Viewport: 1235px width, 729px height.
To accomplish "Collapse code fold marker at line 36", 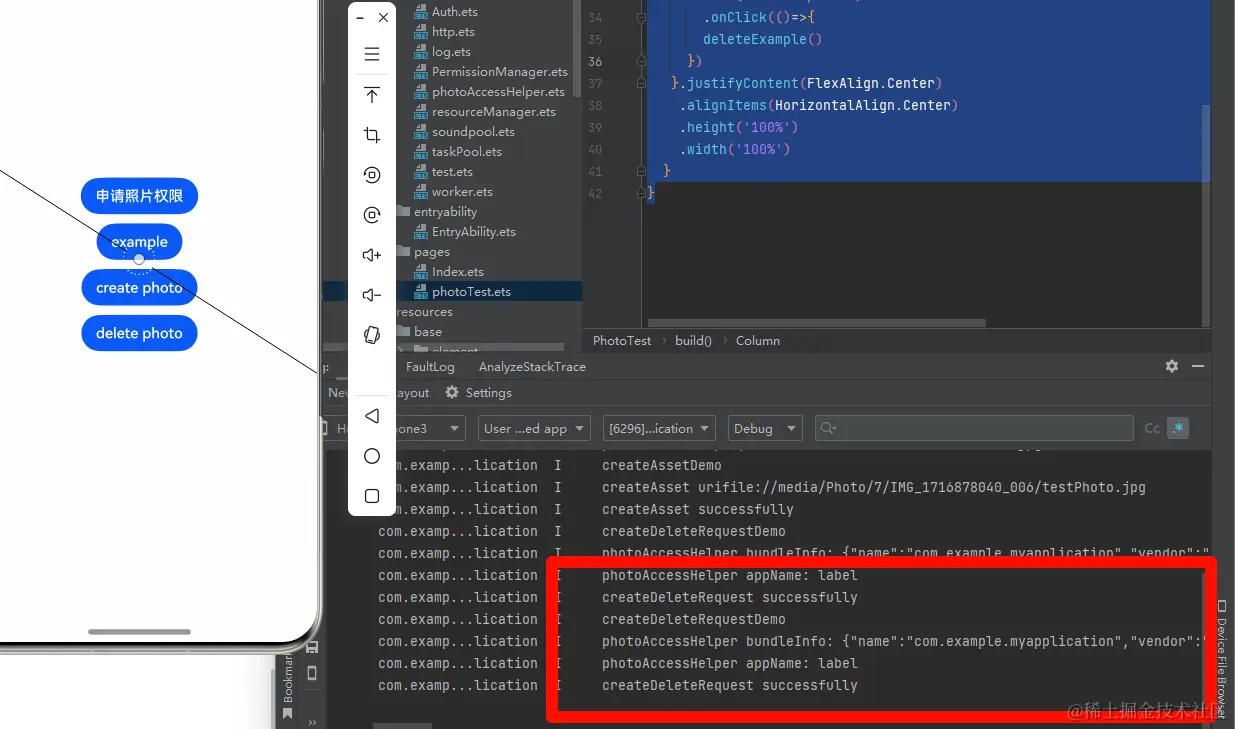I will click(x=641, y=62).
